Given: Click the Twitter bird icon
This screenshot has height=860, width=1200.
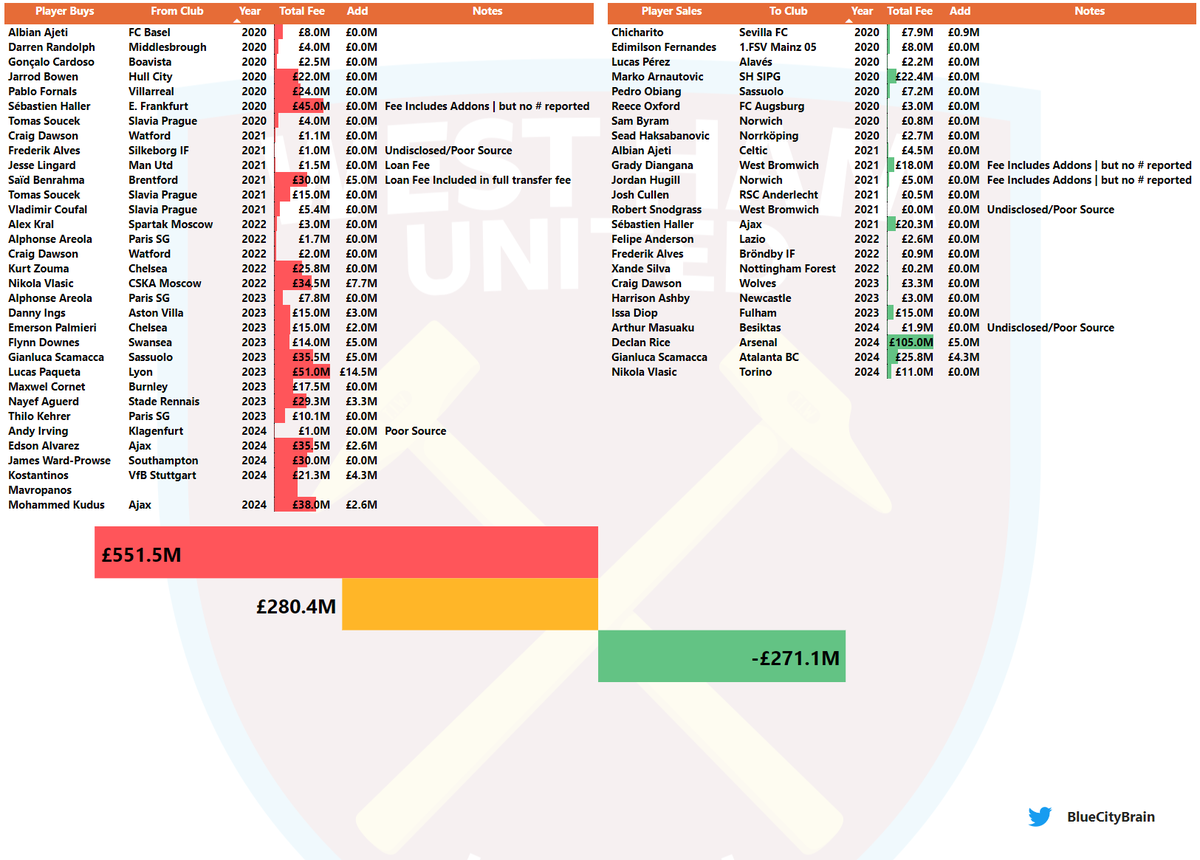Looking at the screenshot, I should pos(1040,817).
